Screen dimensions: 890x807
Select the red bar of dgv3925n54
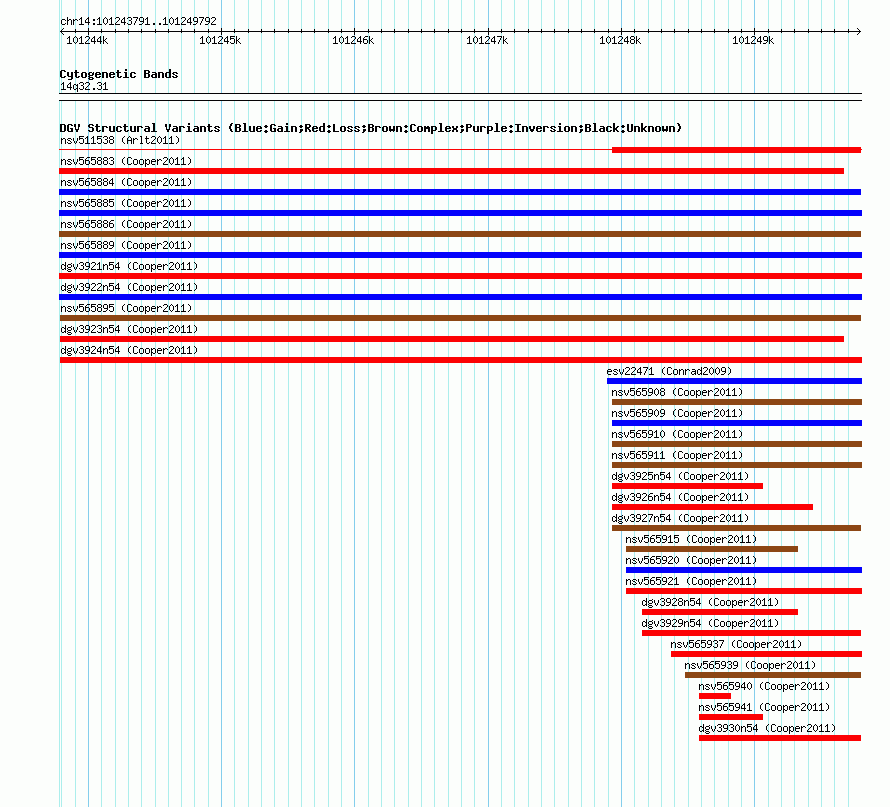pyautogui.click(x=687, y=486)
